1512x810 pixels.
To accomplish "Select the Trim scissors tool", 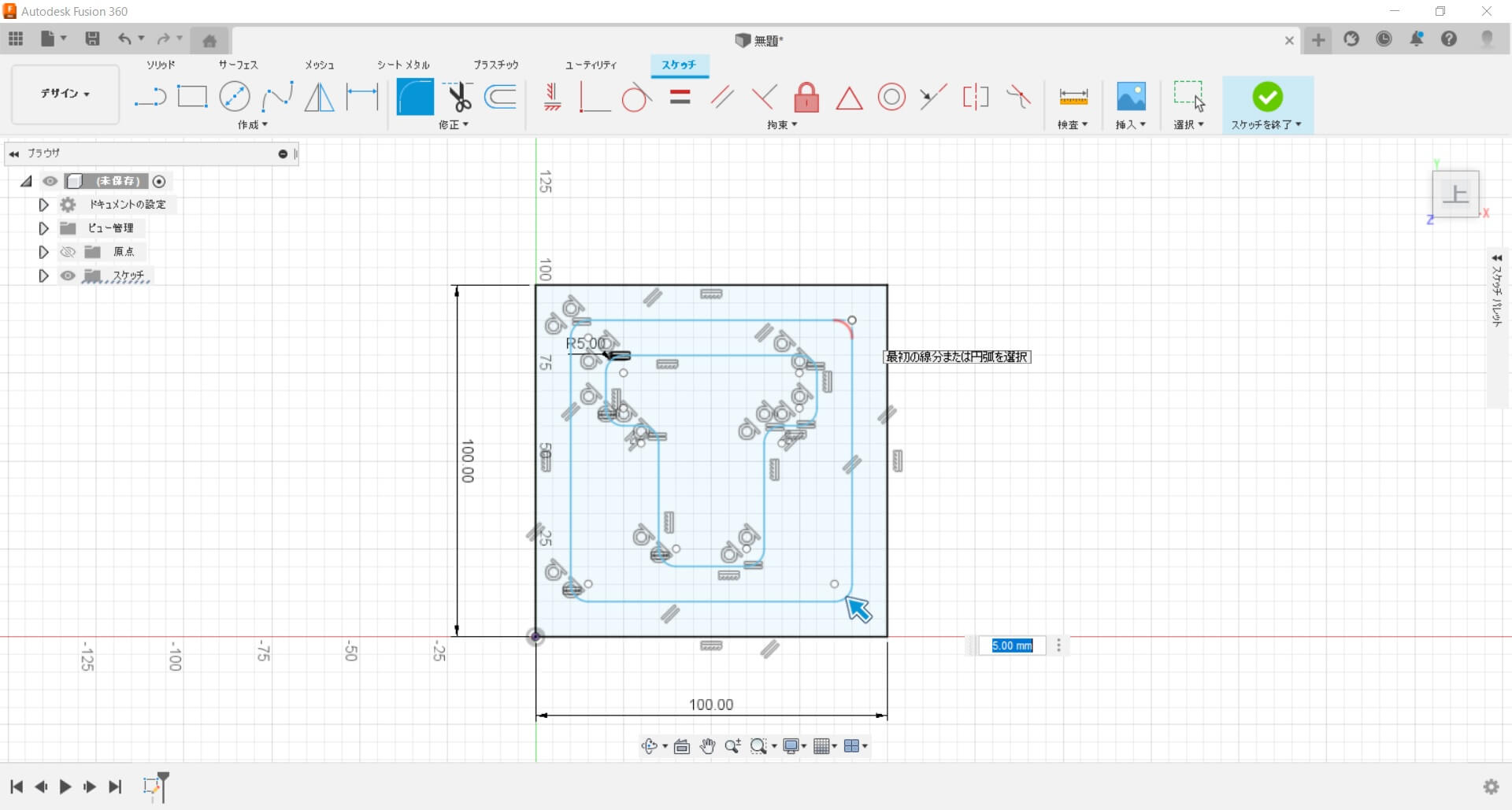I will tap(458, 97).
